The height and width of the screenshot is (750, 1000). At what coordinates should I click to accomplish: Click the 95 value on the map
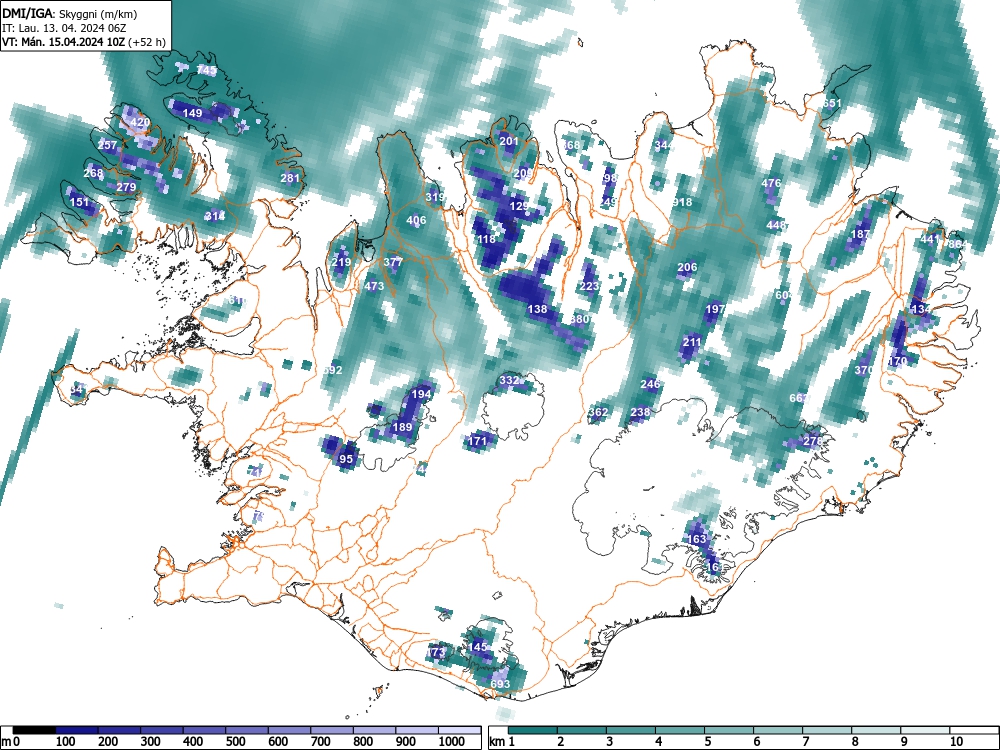point(346,459)
